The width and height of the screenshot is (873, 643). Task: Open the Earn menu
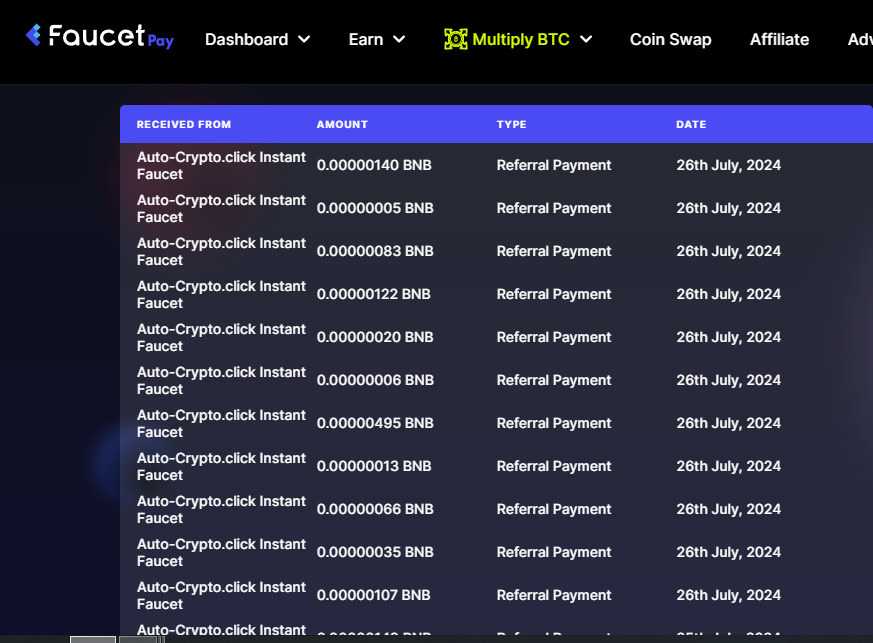[377, 40]
